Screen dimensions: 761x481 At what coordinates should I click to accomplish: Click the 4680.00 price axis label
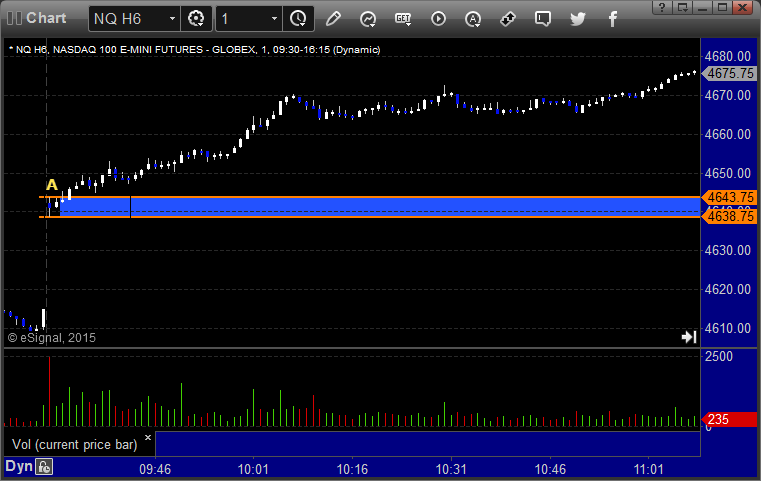[x=728, y=56]
